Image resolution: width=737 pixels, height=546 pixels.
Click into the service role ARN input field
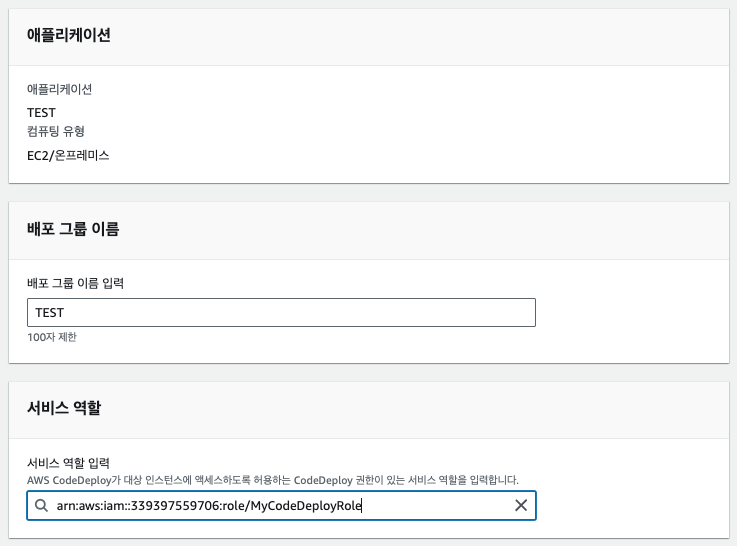[281, 506]
